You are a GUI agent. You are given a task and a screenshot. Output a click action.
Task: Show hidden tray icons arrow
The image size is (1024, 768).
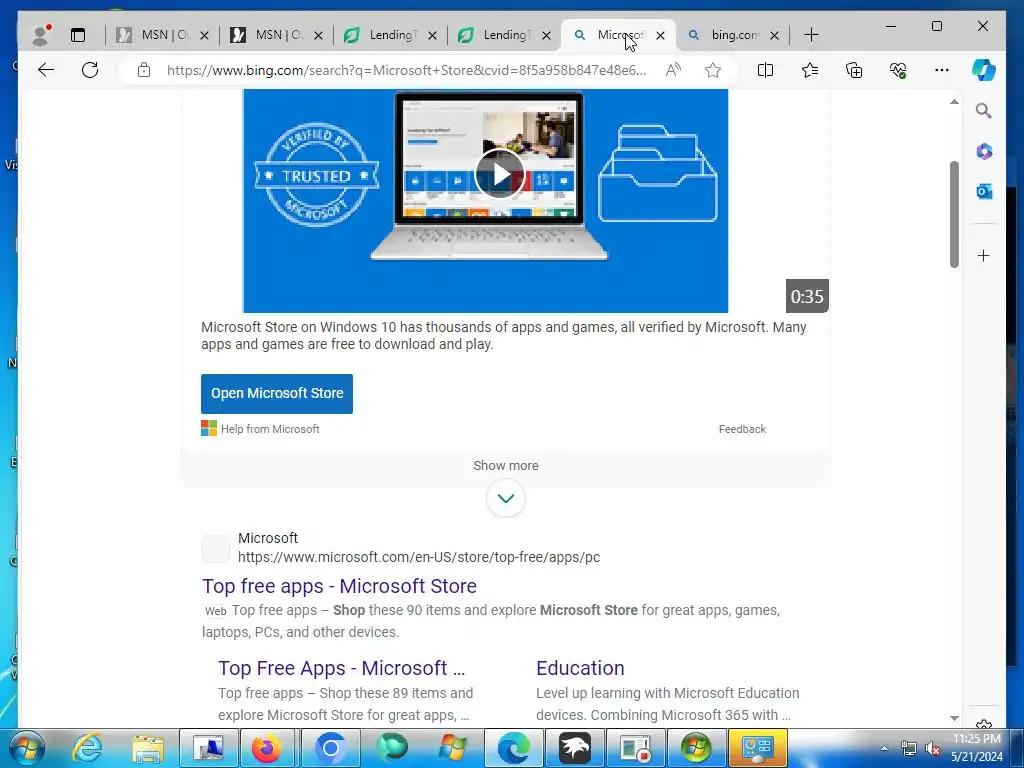coord(884,748)
